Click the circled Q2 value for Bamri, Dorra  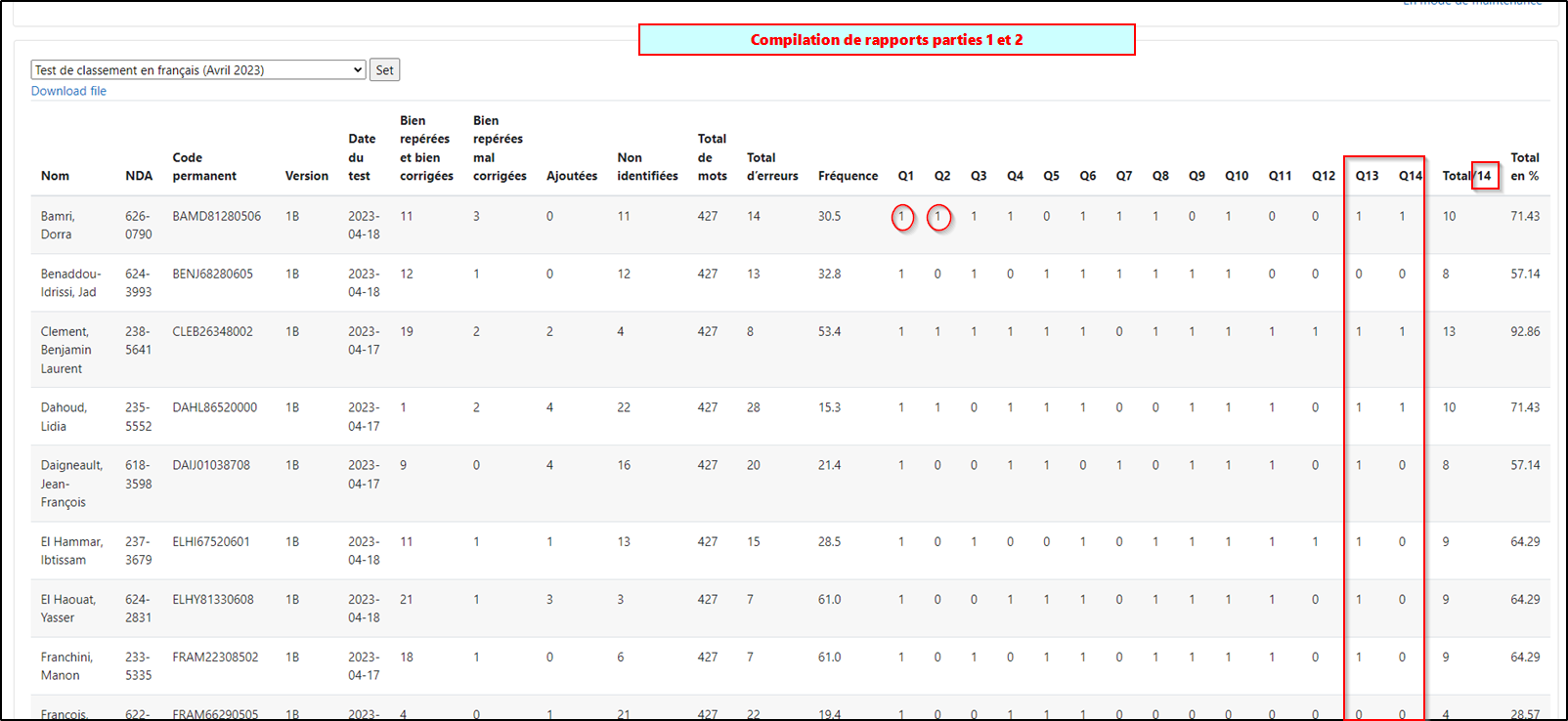pos(938,217)
